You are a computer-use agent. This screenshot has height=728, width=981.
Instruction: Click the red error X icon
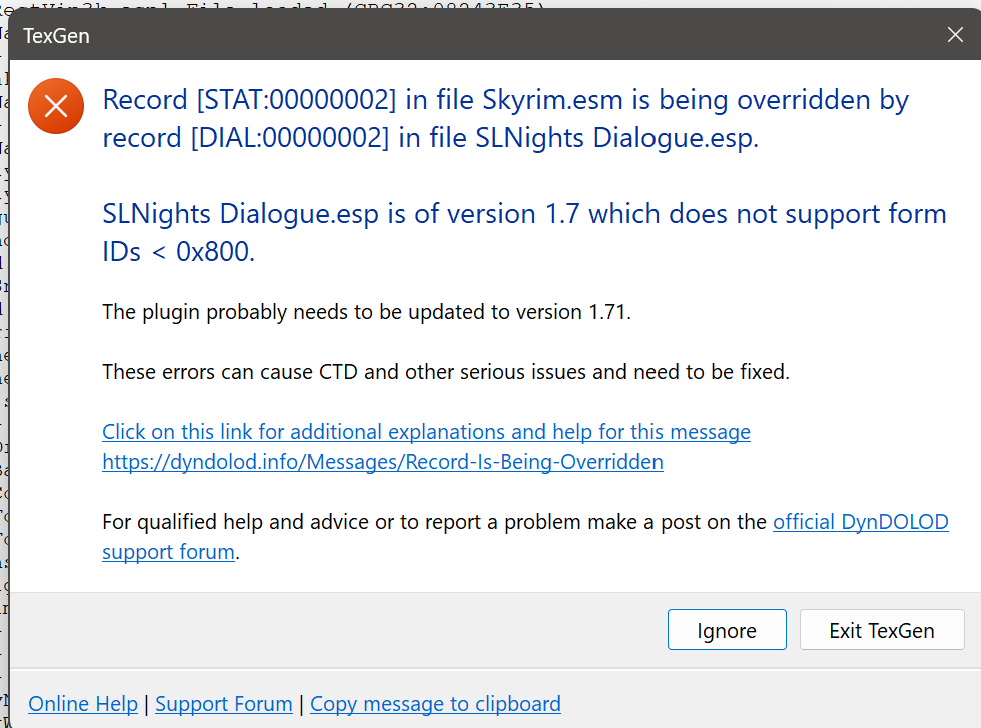pyautogui.click(x=56, y=106)
